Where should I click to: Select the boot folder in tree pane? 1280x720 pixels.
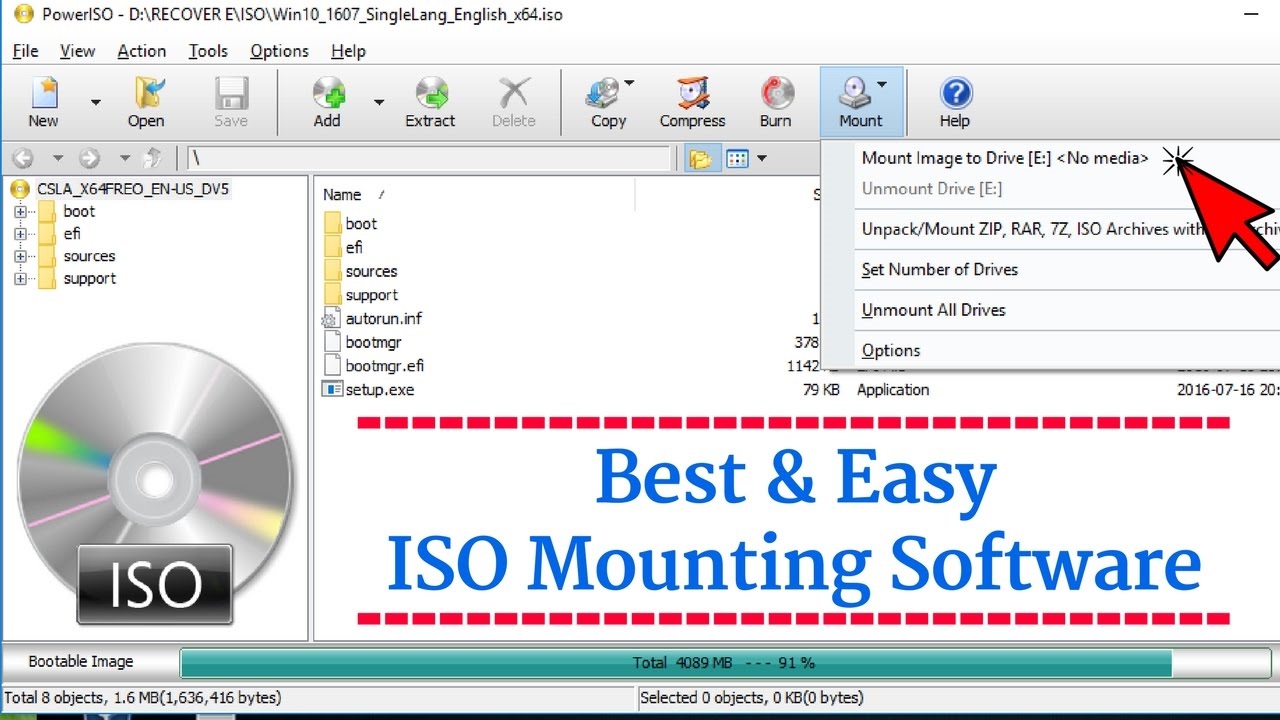(x=79, y=211)
